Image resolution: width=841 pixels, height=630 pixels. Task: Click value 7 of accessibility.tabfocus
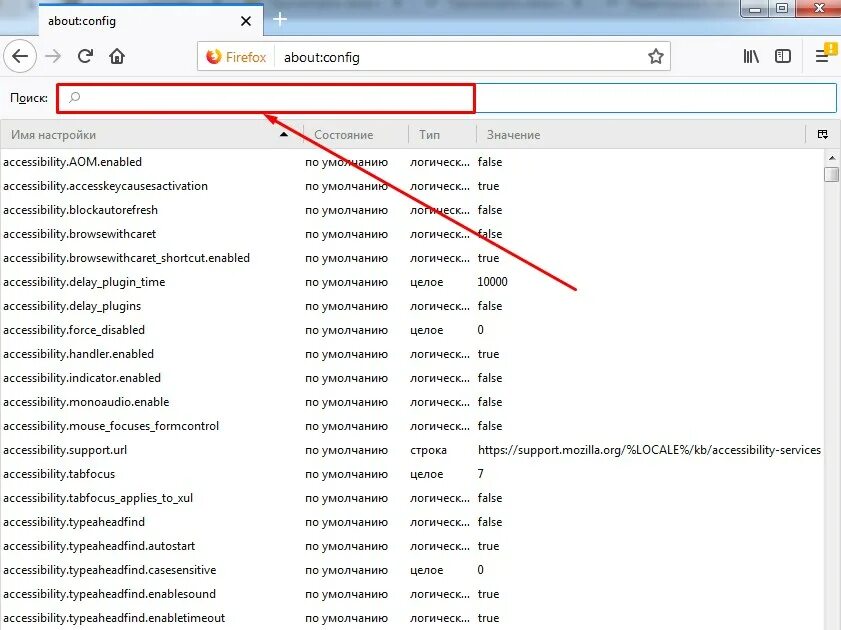[x=481, y=474]
